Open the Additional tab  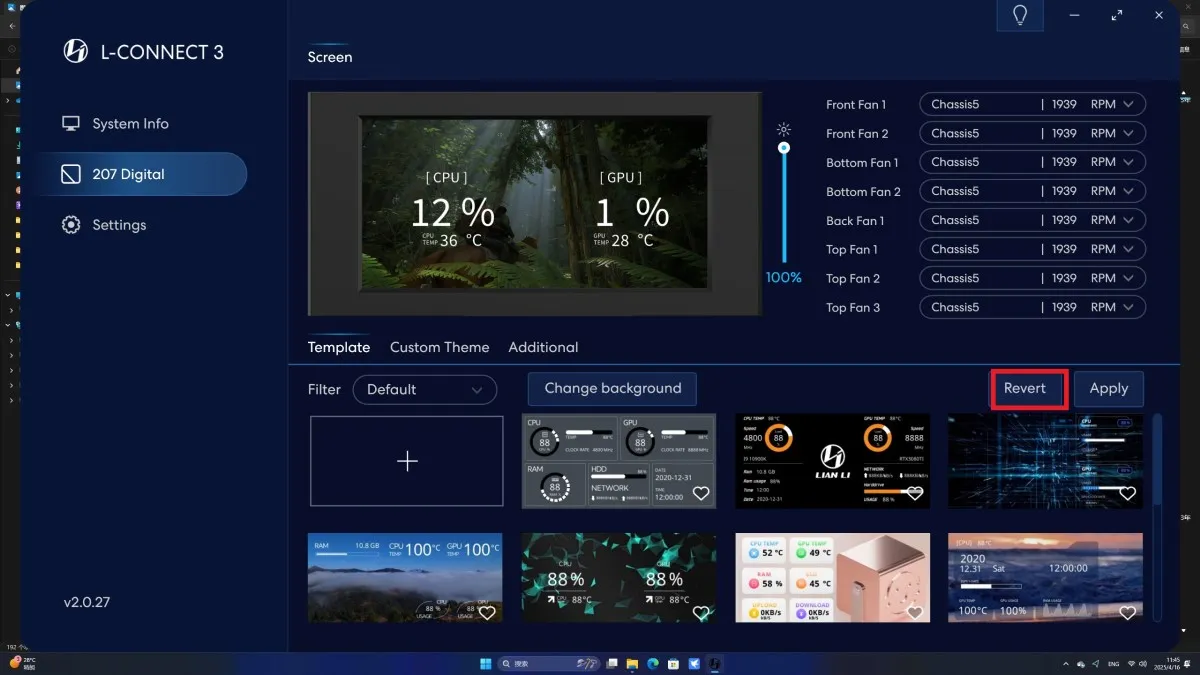coord(543,347)
